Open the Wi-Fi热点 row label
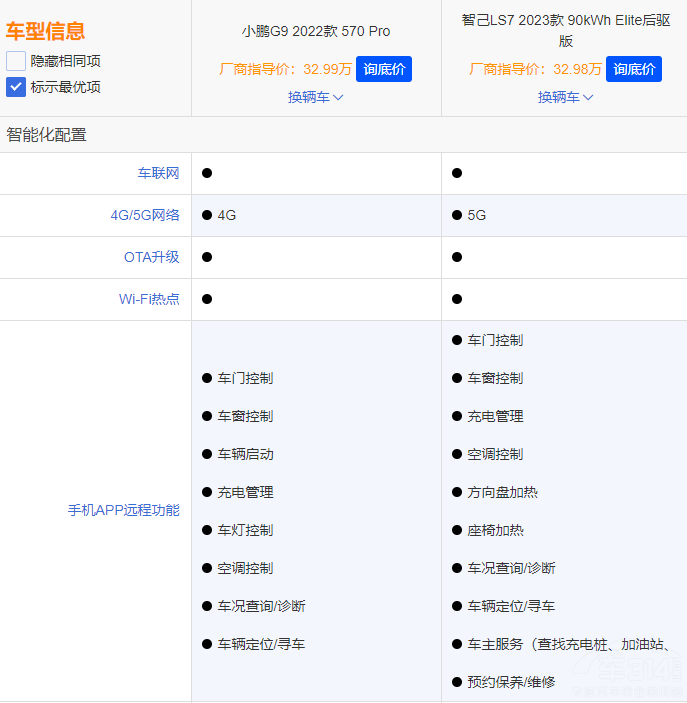Screen dimensions: 687x703 click(x=149, y=299)
